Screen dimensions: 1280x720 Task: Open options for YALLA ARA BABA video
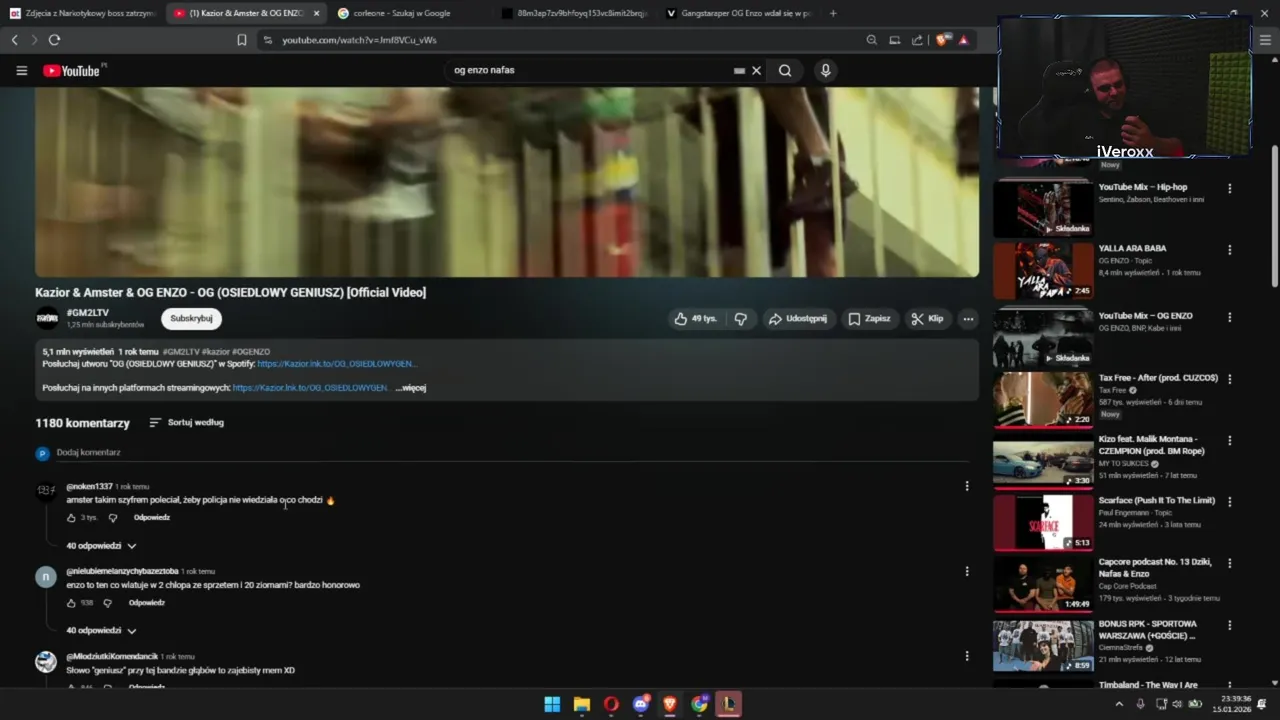click(1229, 250)
